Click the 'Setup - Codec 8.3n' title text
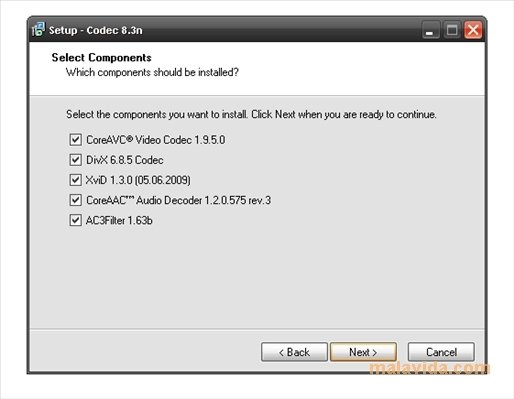This screenshot has height=399, width=514. pos(96,30)
